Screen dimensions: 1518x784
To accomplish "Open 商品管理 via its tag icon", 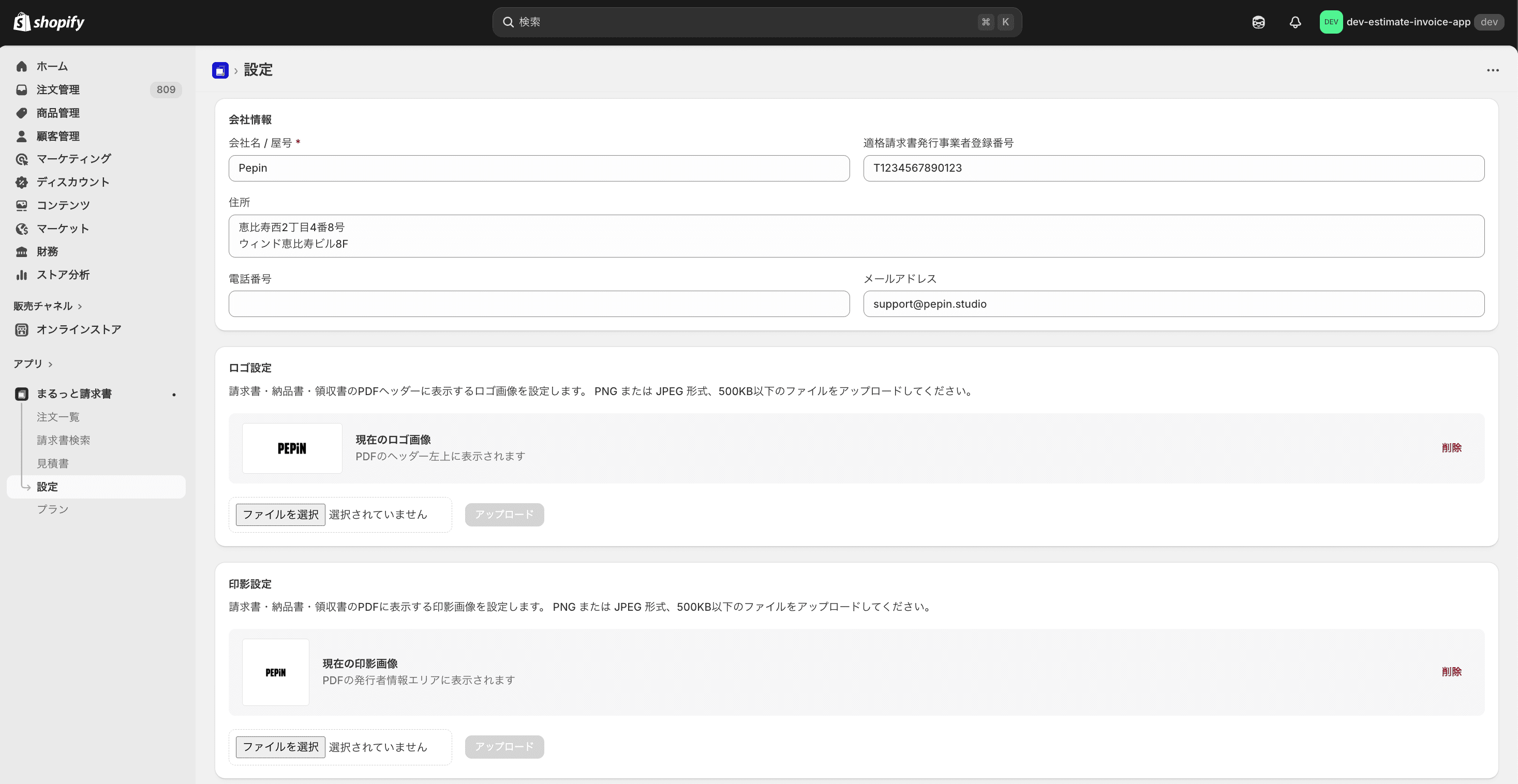I will point(22,113).
